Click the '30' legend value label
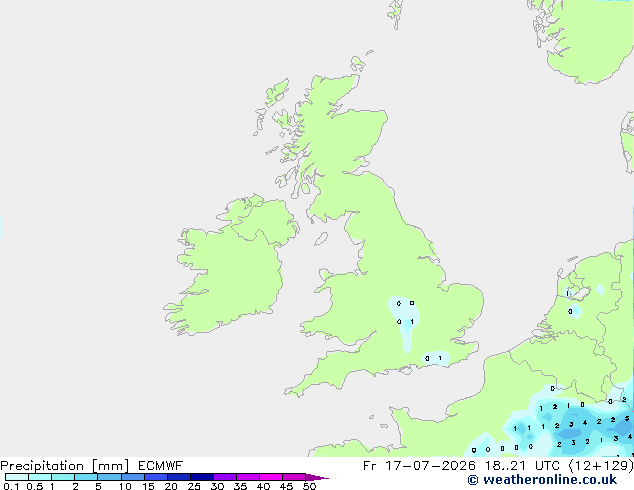The height and width of the screenshot is (490, 634). tap(217, 486)
